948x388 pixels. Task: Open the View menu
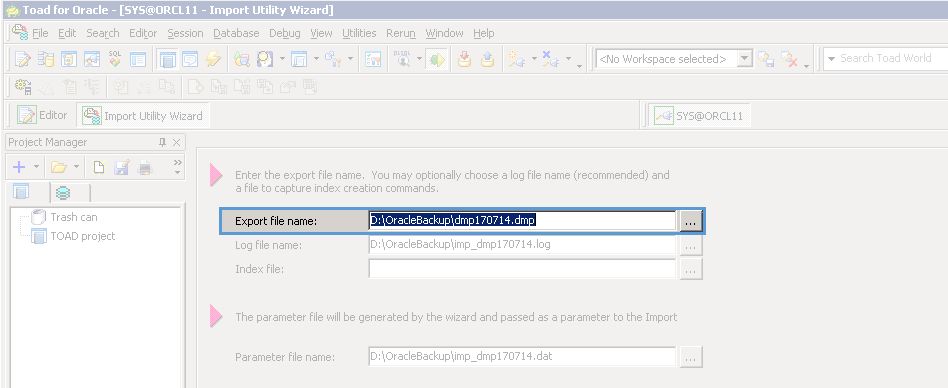coord(321,33)
